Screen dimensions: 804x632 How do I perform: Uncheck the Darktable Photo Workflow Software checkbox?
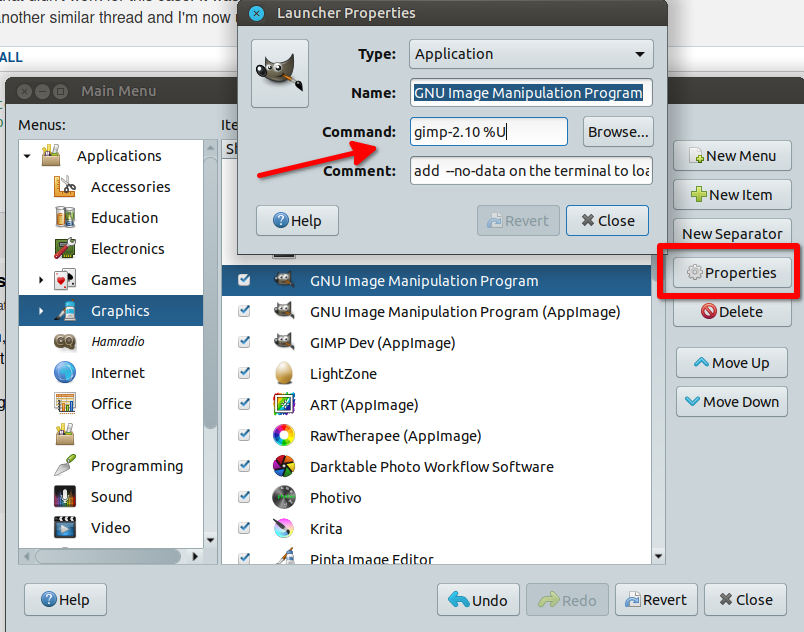click(245, 466)
